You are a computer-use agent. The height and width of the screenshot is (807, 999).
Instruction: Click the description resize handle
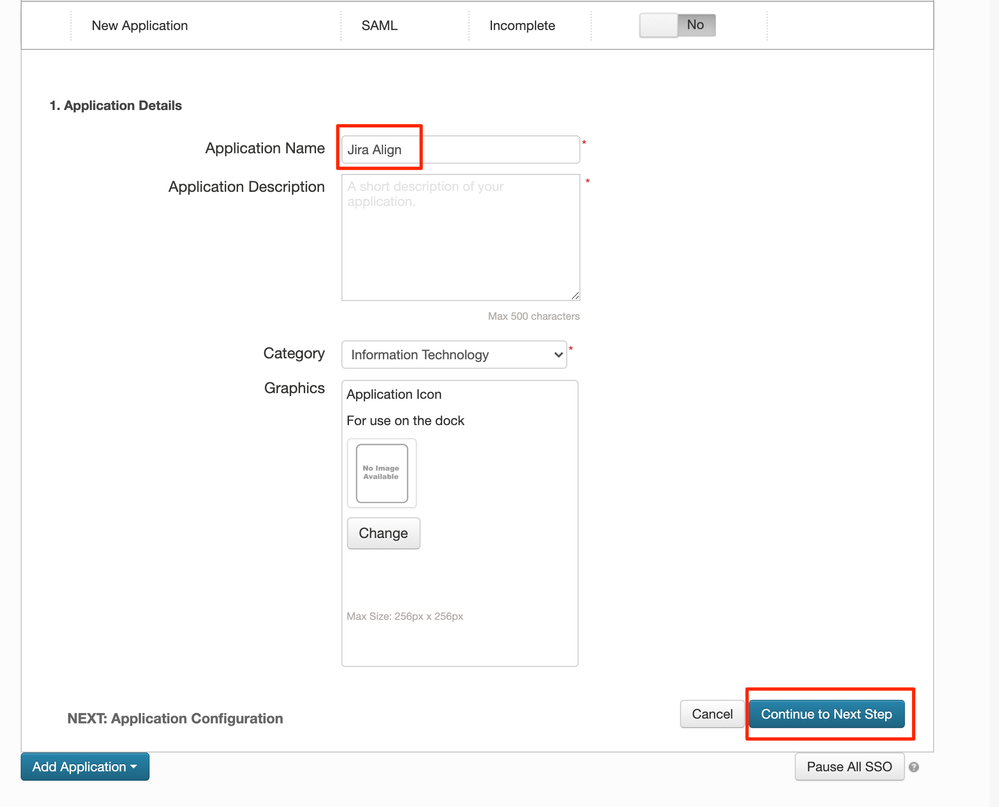tap(575, 296)
